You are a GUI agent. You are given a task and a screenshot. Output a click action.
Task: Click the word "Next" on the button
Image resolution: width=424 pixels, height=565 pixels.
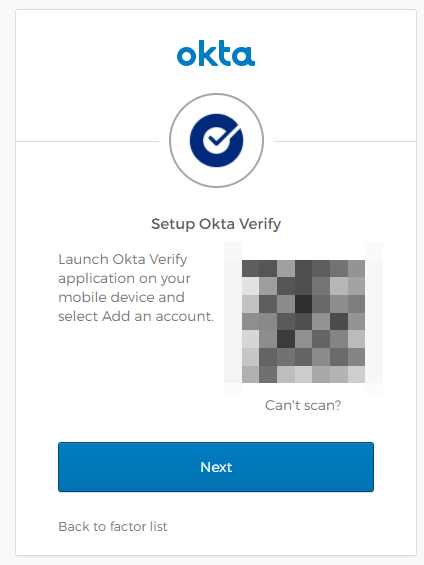216,467
